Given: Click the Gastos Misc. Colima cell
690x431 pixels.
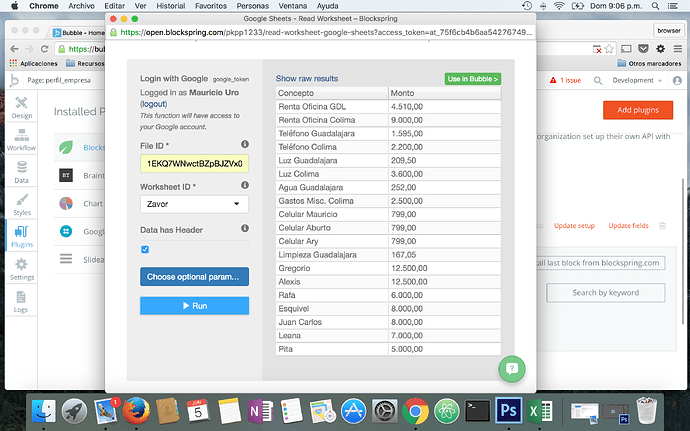Looking at the screenshot, I should tap(332, 201).
